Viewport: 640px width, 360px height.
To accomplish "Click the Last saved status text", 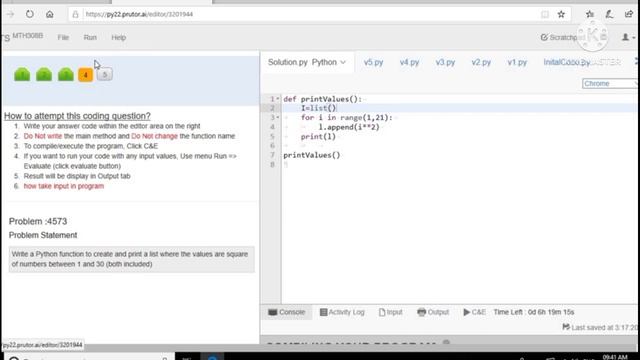I will pos(600,327).
